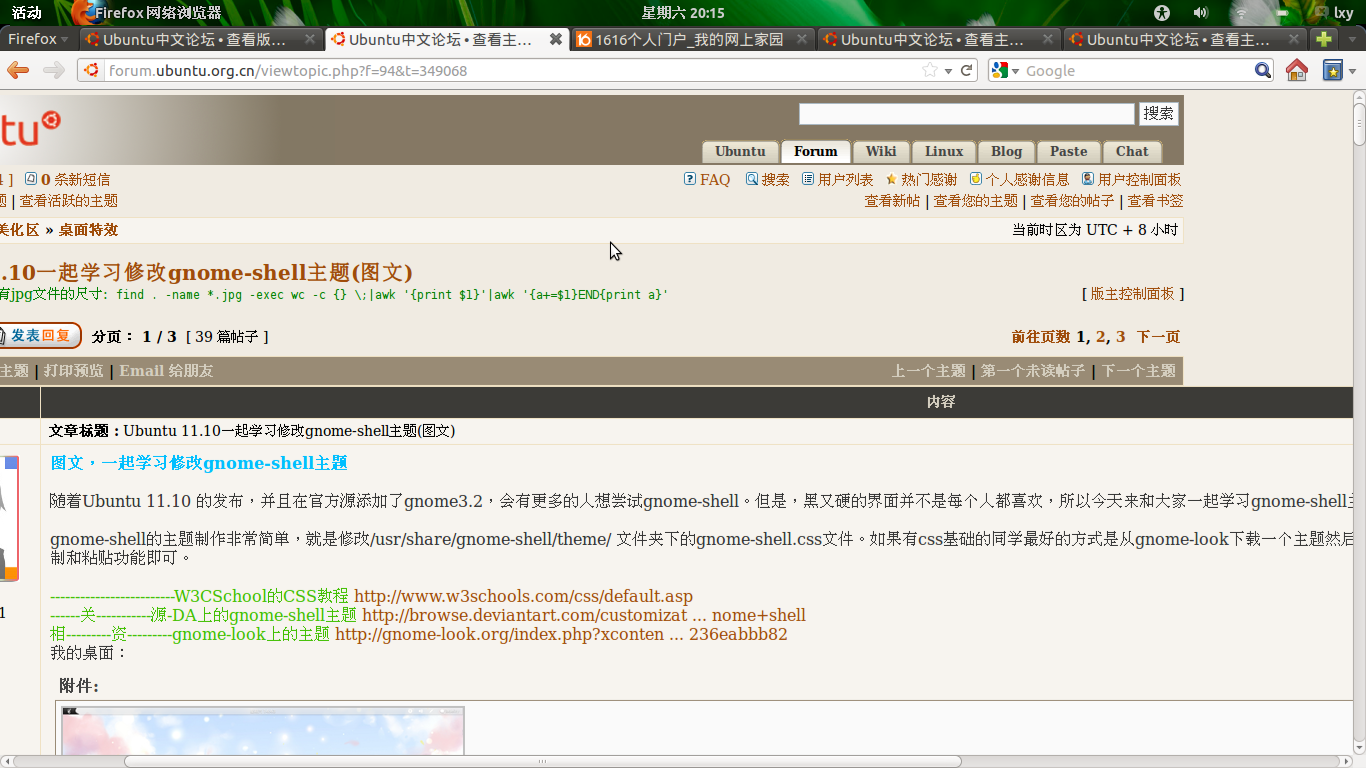This screenshot has height=768, width=1366.
Task: Open the accessibility icon in top panel
Action: coord(1162,13)
